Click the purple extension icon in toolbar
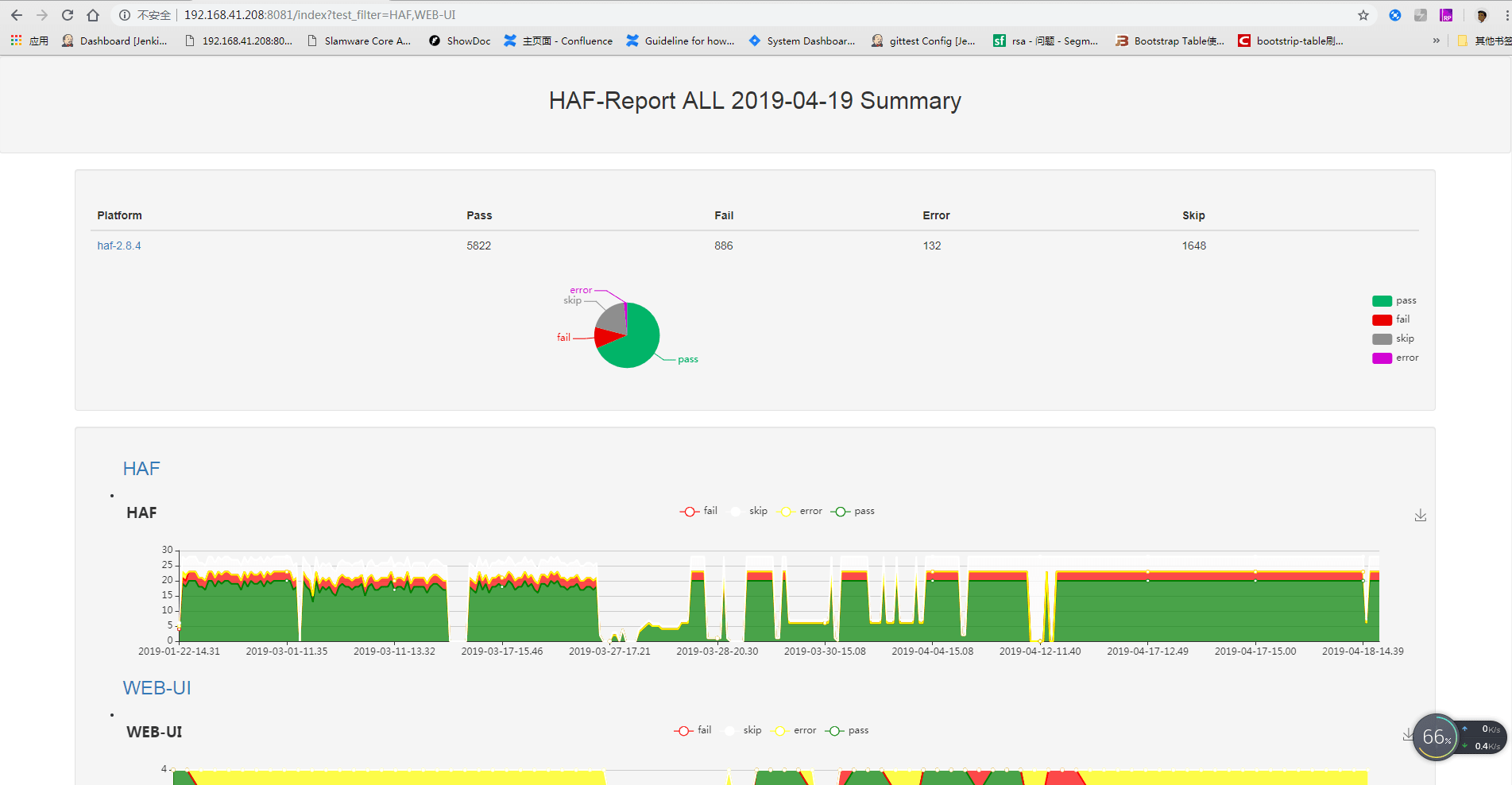This screenshot has width=1512, height=785. 1446,15
